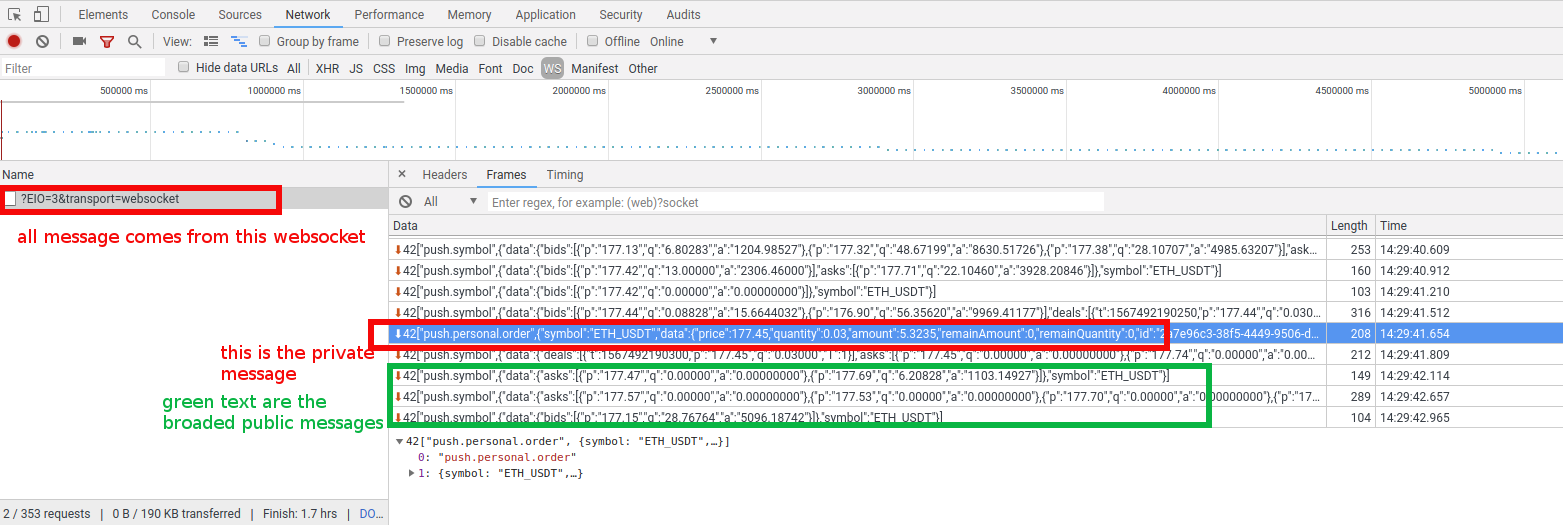The width and height of the screenshot is (1563, 525).
Task: Select the frame at 14:29:41.809
Action: (x=975, y=354)
